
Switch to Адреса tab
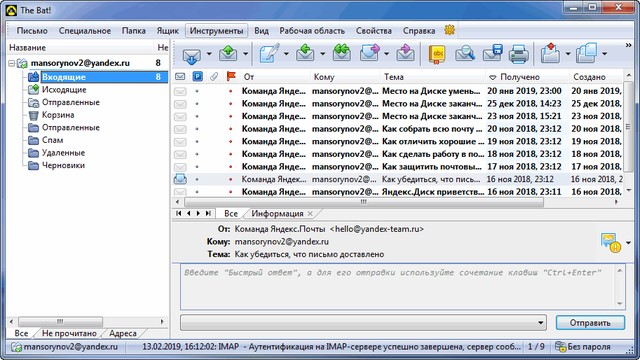click(123, 333)
